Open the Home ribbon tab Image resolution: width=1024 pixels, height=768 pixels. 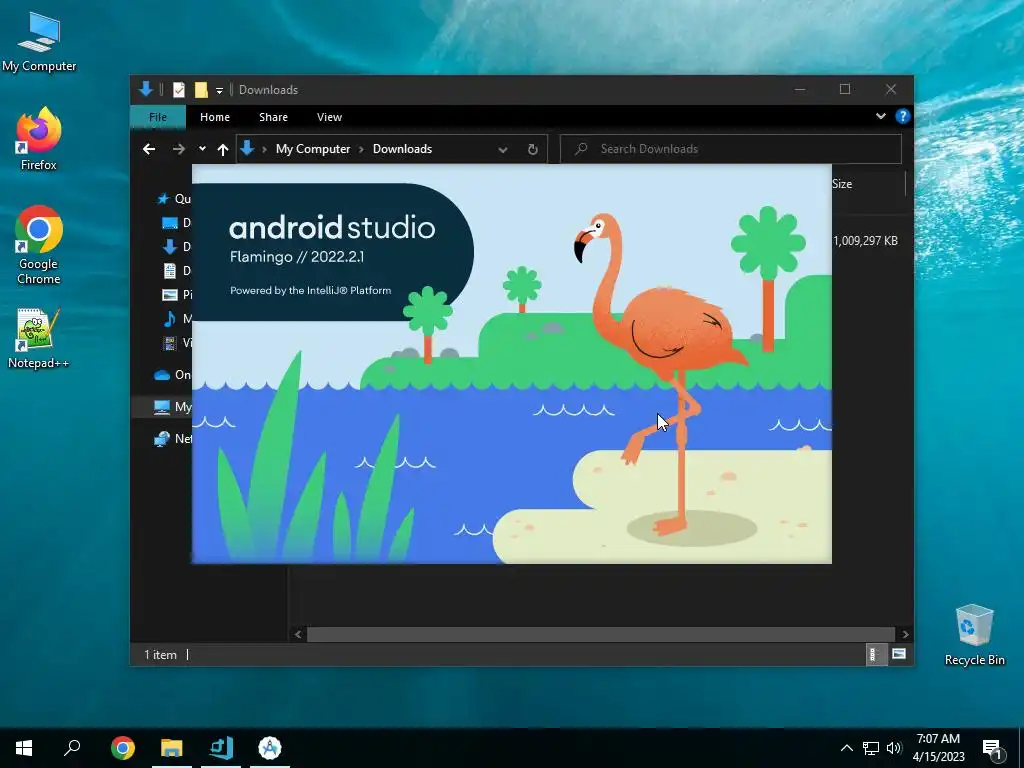pyautogui.click(x=215, y=117)
